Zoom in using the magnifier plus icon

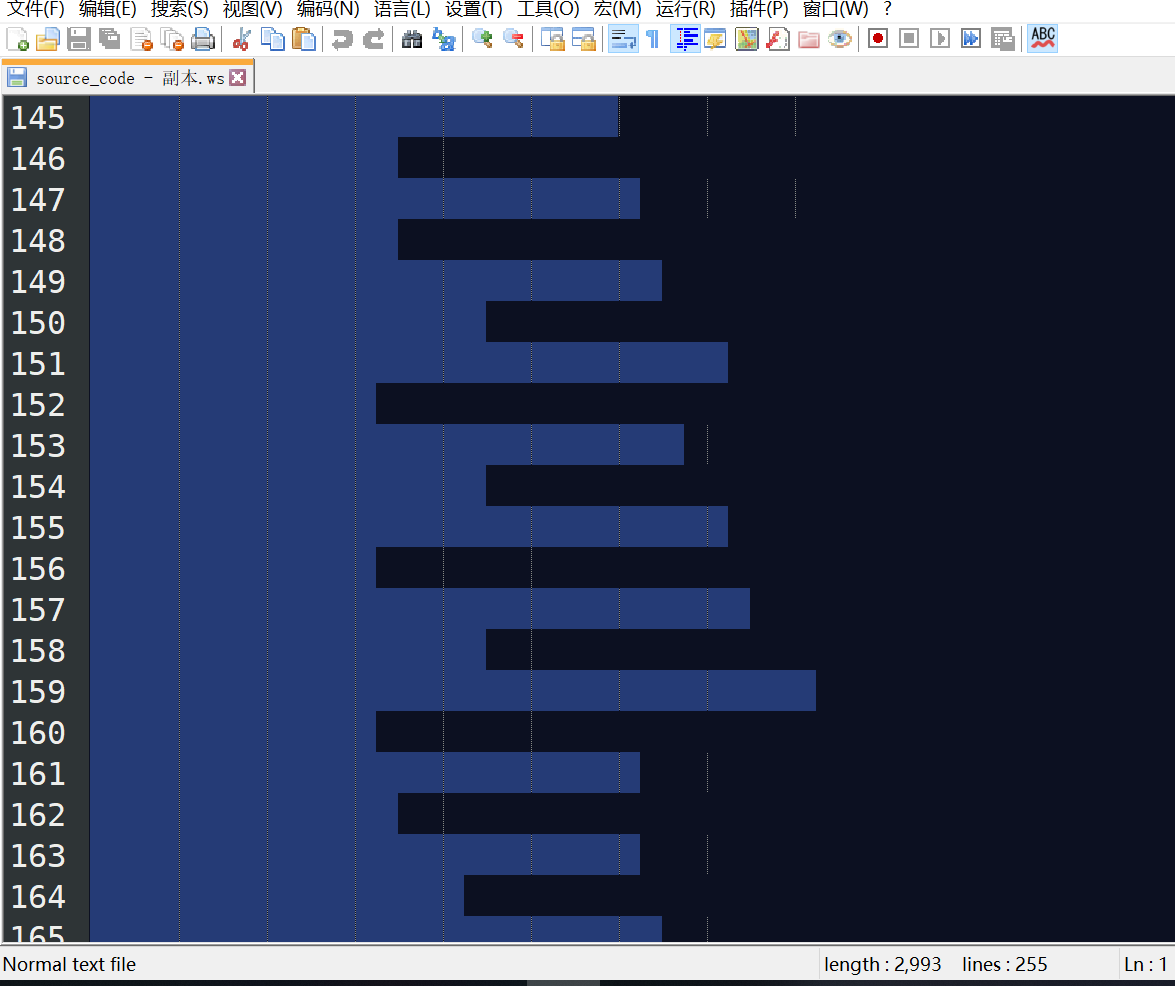483,39
